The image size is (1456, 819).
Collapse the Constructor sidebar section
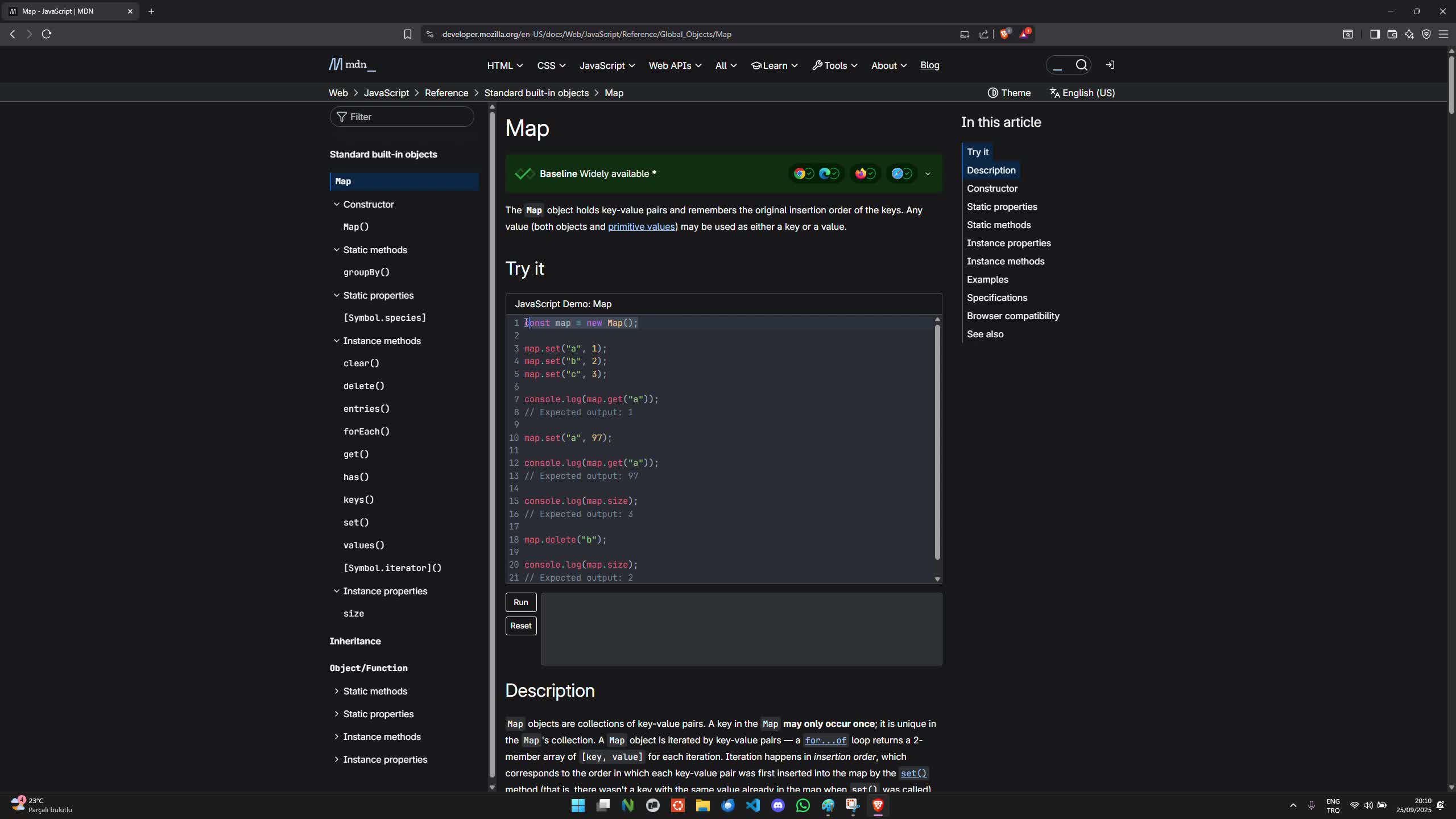coord(336,204)
